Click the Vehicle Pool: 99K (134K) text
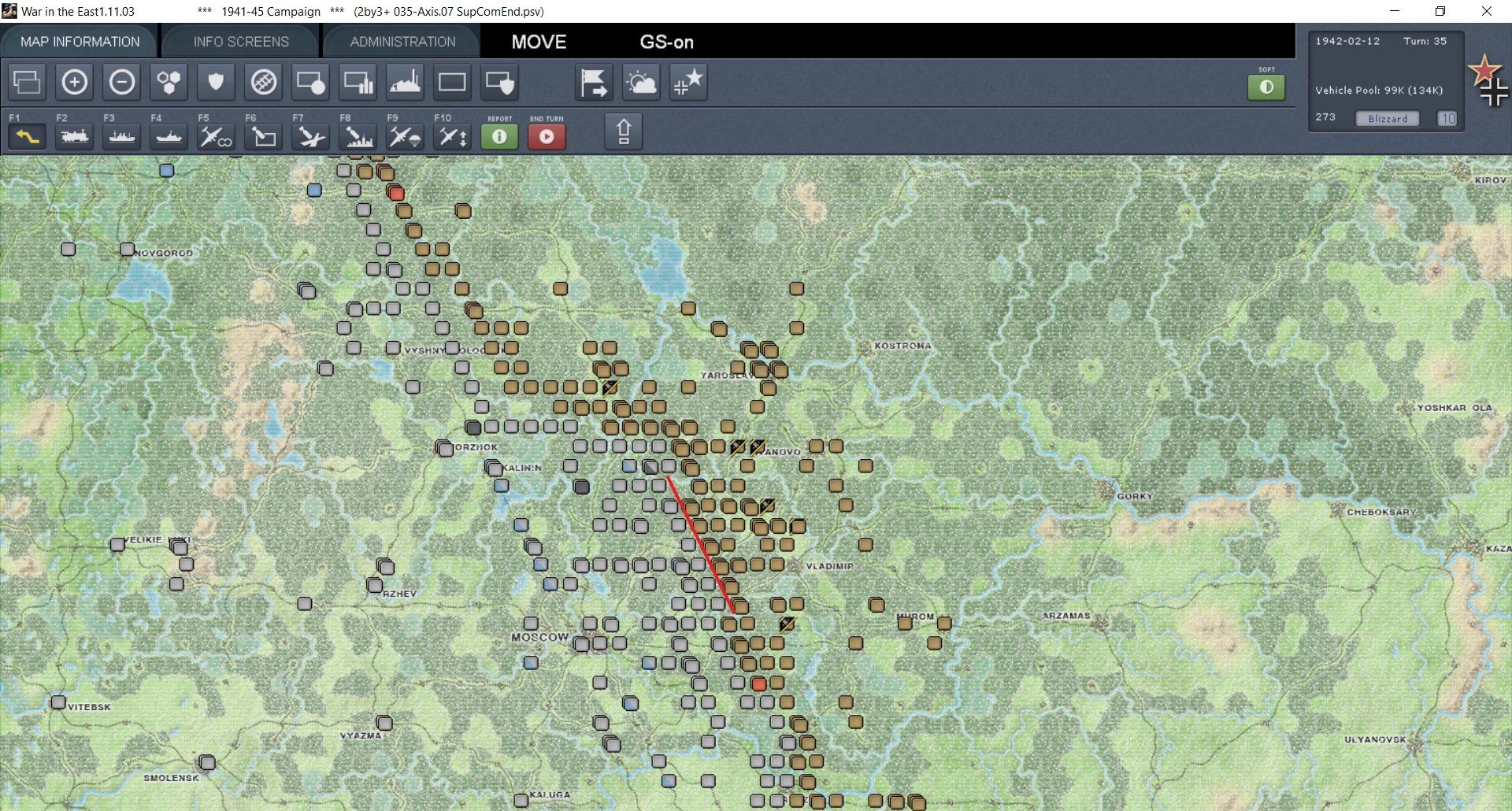The height and width of the screenshot is (811, 1512). click(x=1379, y=91)
